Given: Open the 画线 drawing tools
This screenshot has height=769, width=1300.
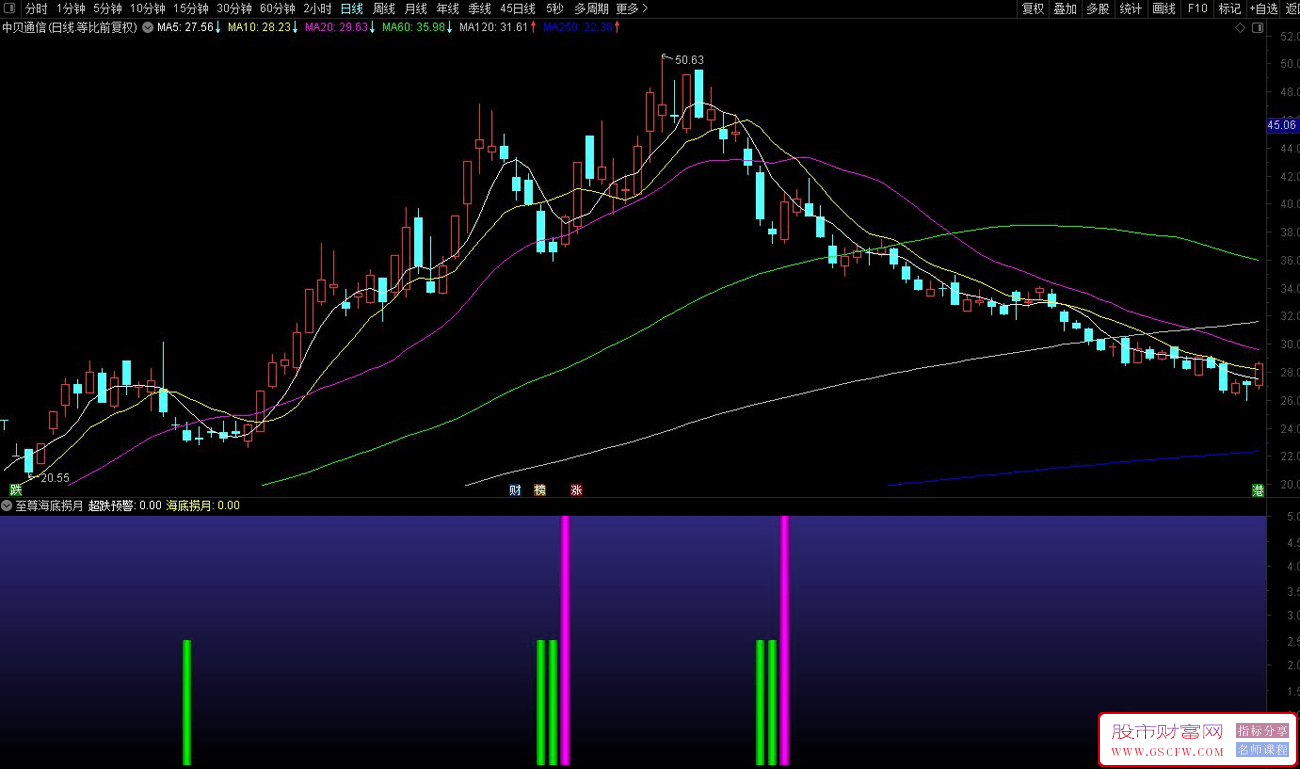Looking at the screenshot, I should pos(1164,9).
